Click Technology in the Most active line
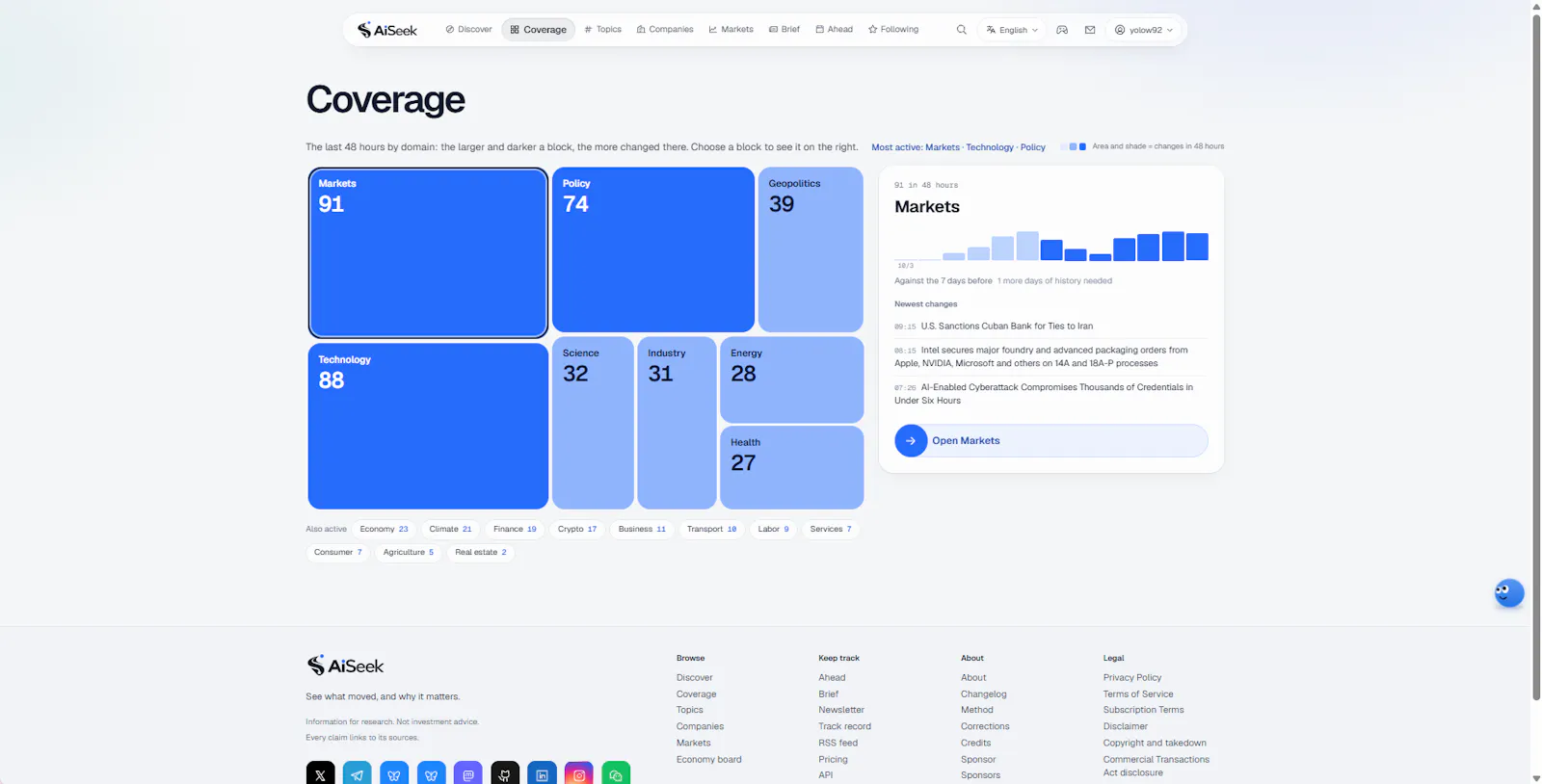Image resolution: width=1542 pixels, height=784 pixels. [x=990, y=147]
